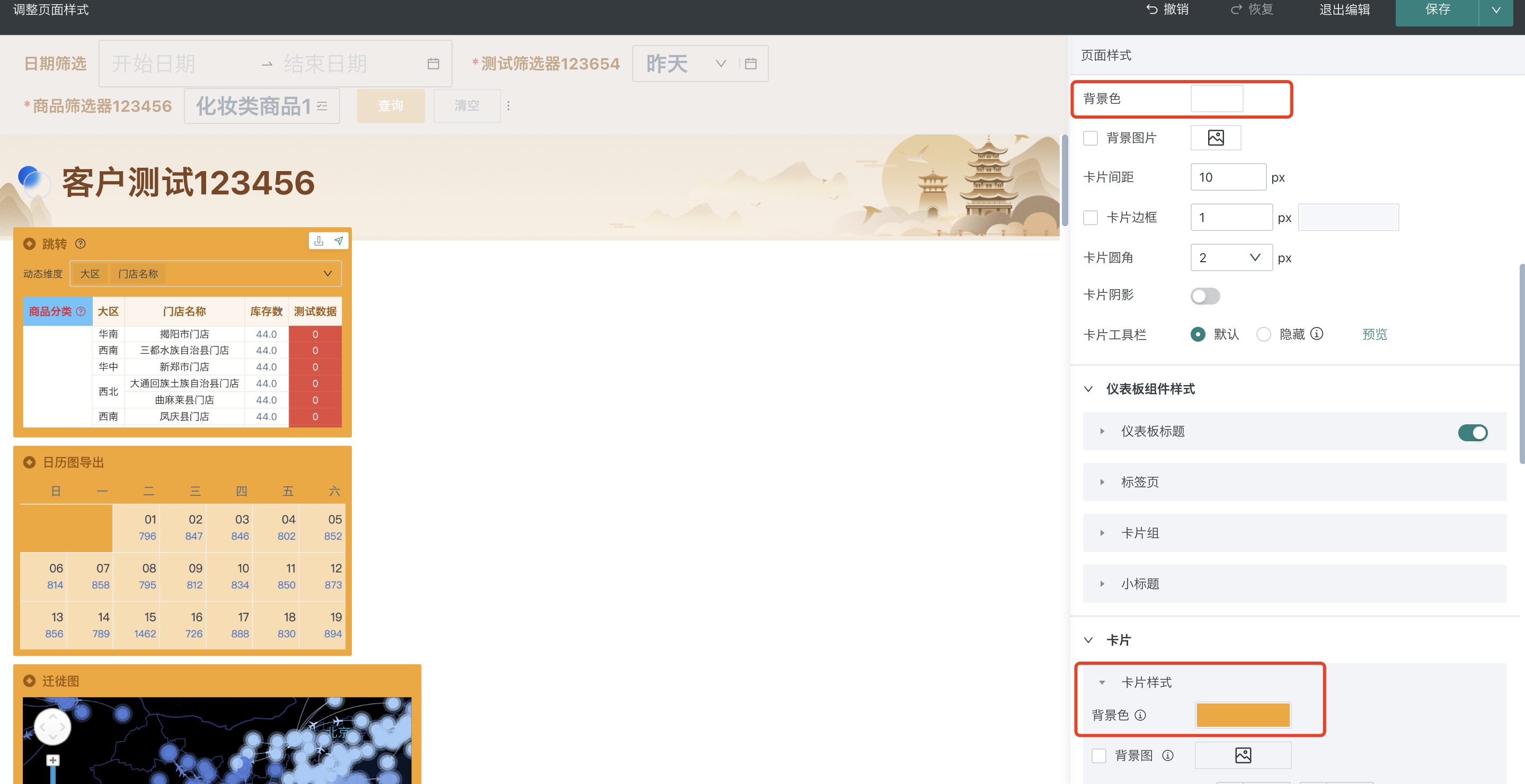Image resolution: width=1525 pixels, height=784 pixels.
Task: Open the three-dot menu beside 清空
Action: click(x=509, y=105)
